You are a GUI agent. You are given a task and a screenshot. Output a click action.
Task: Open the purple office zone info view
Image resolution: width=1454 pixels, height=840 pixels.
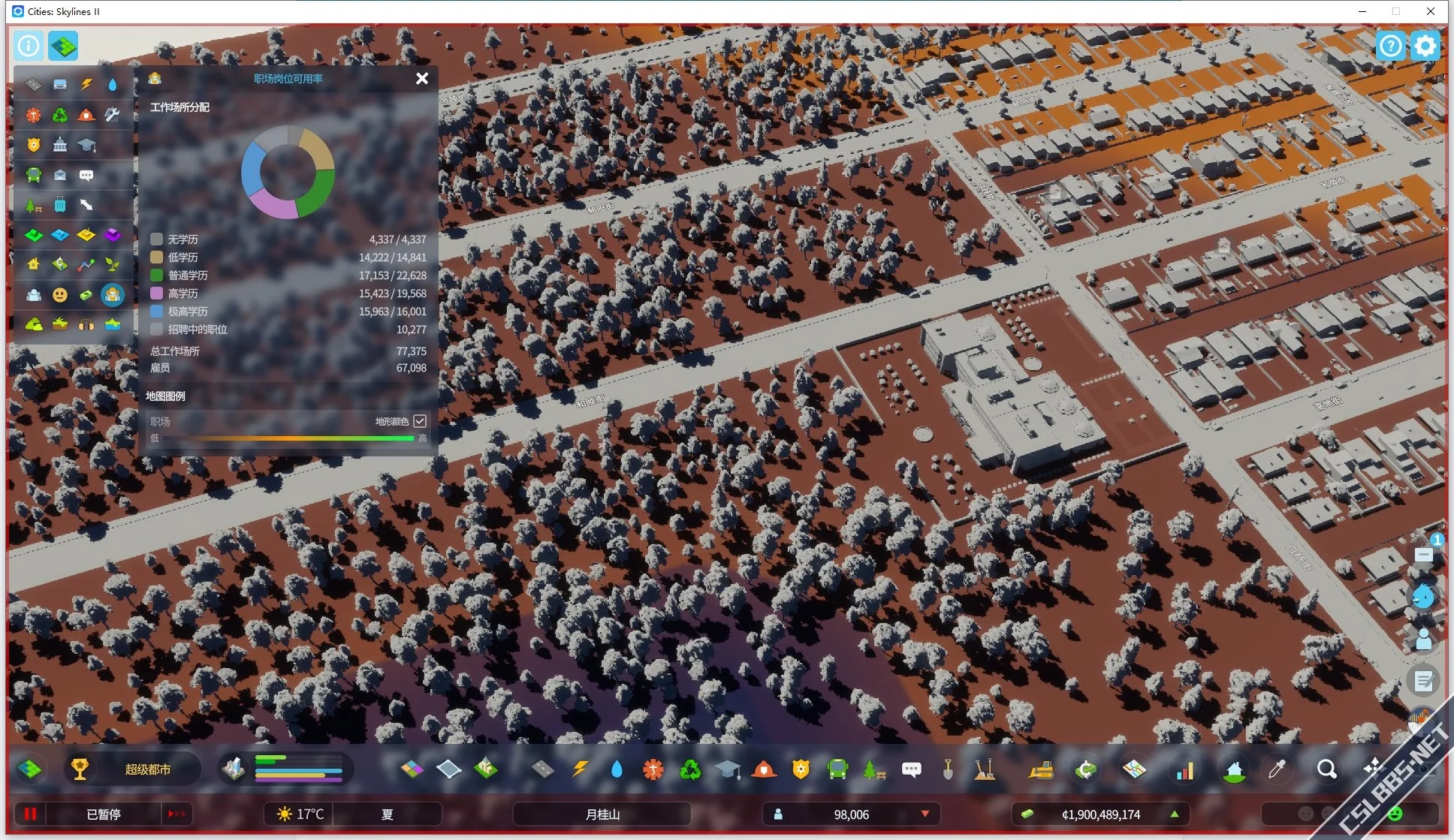113,236
